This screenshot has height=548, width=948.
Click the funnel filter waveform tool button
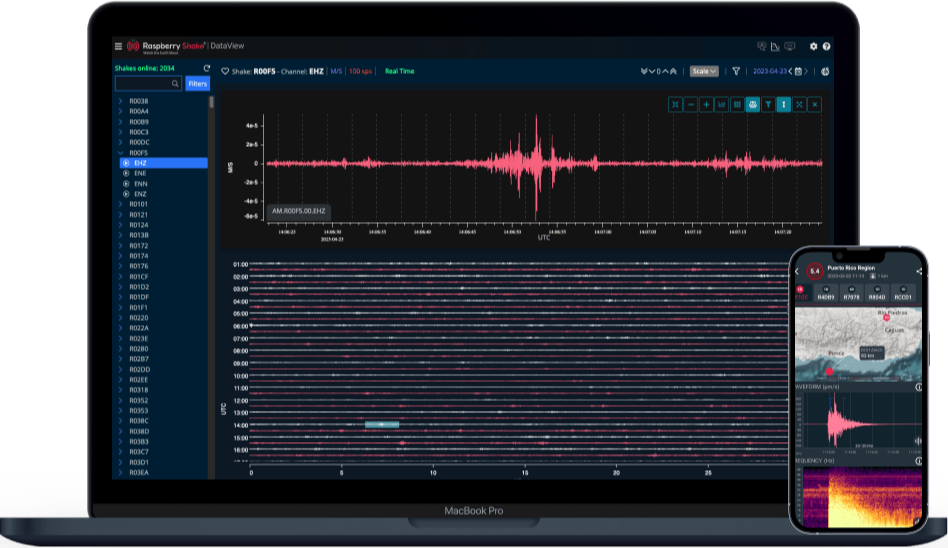coord(768,105)
